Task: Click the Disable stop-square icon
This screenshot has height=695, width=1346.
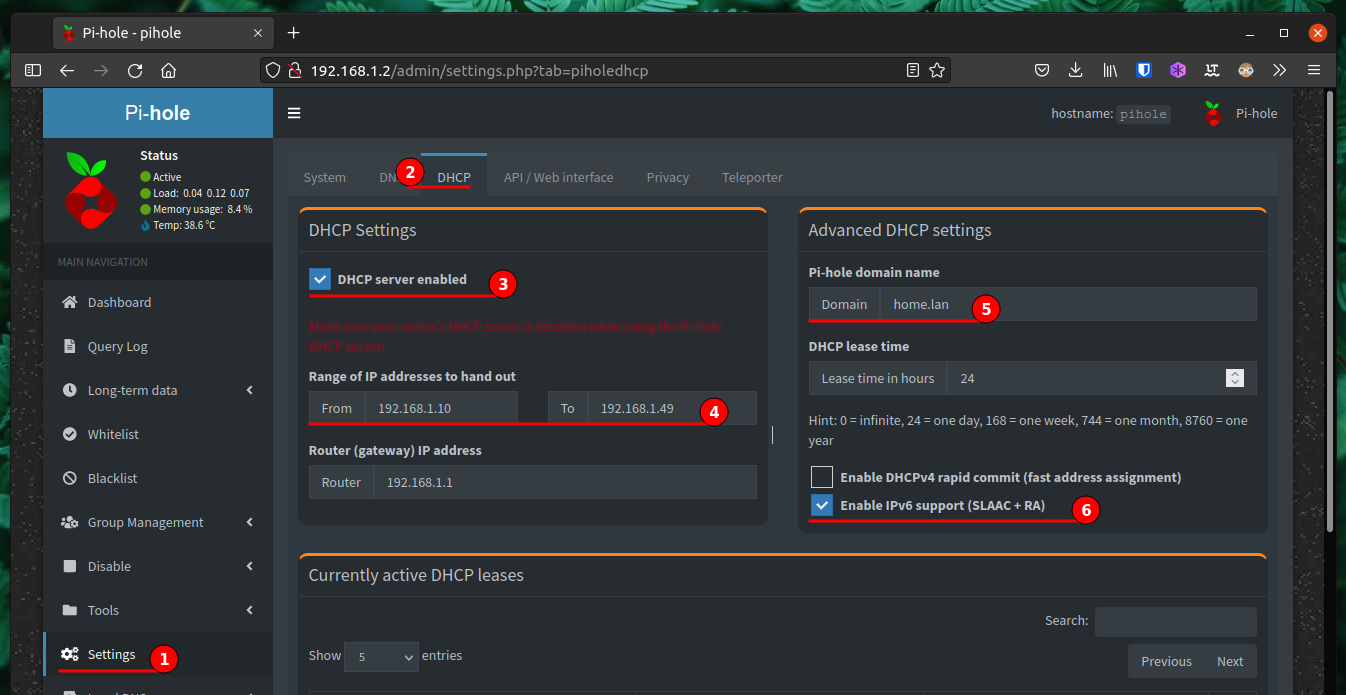Action: (x=69, y=566)
